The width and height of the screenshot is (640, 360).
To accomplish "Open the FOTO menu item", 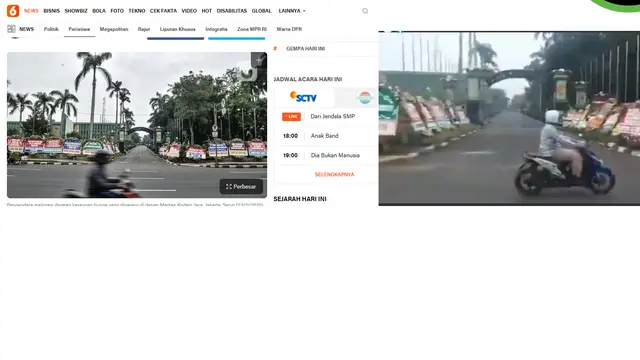I will (x=117, y=11).
